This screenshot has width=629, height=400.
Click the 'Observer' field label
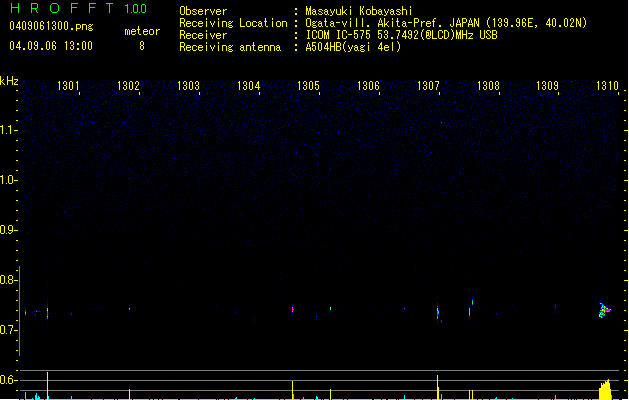click(203, 11)
